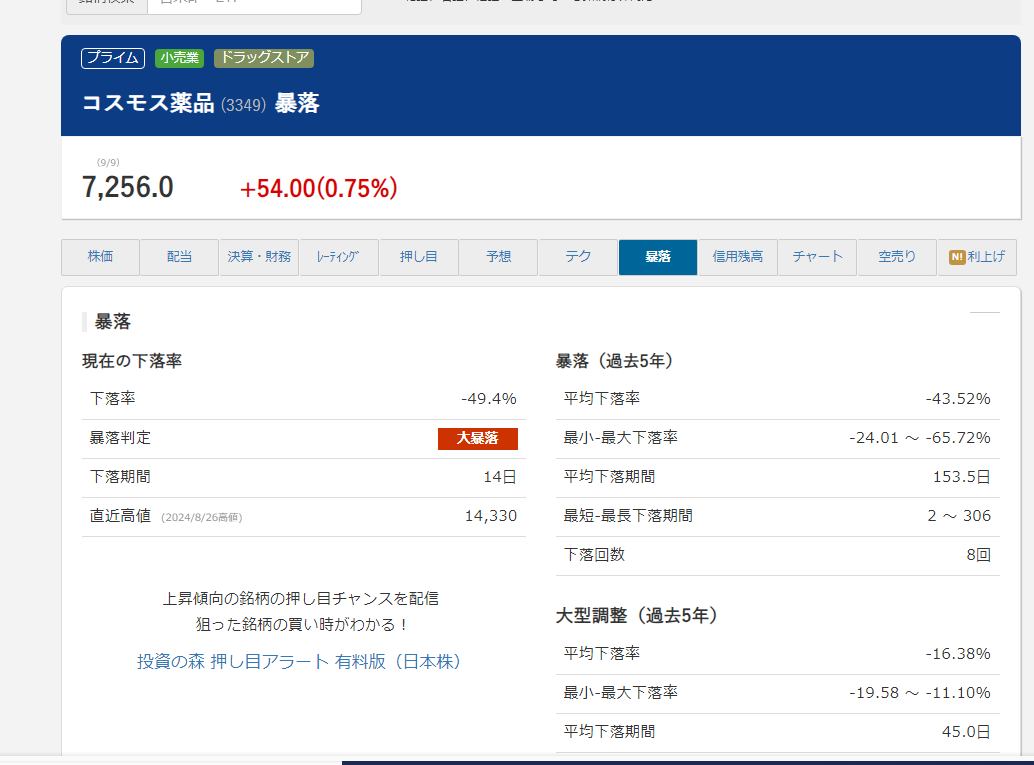This screenshot has width=1034, height=765.
Task: Click the stock search input field
Action: click(254, 4)
